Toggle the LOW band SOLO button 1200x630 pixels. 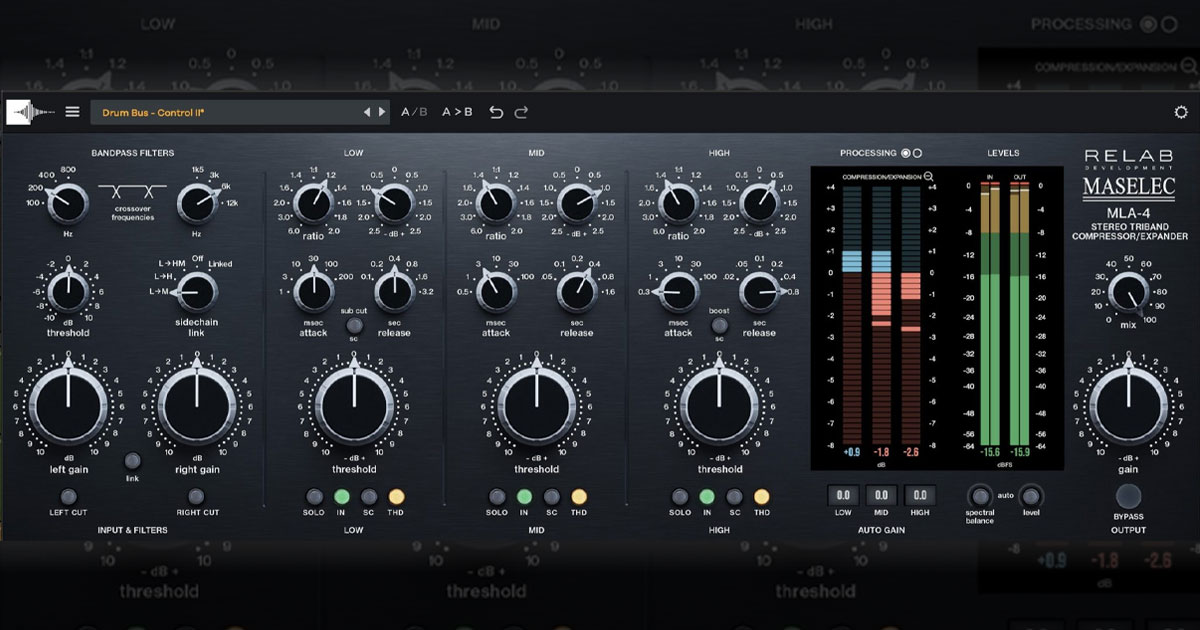[314, 496]
